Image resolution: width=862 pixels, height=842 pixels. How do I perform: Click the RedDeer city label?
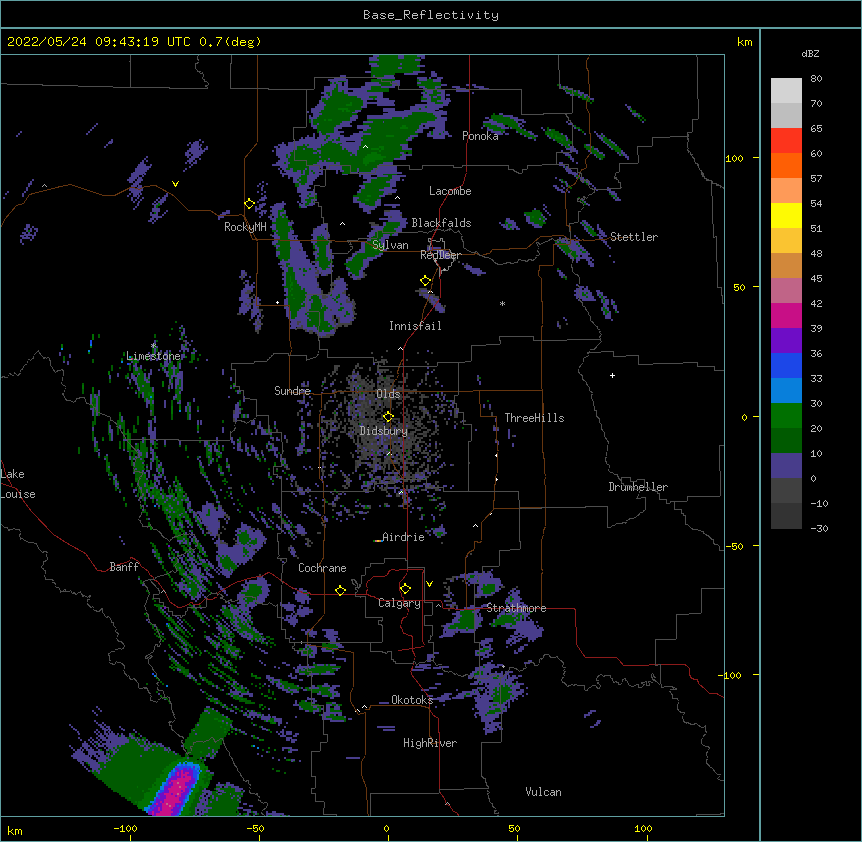tap(440, 254)
